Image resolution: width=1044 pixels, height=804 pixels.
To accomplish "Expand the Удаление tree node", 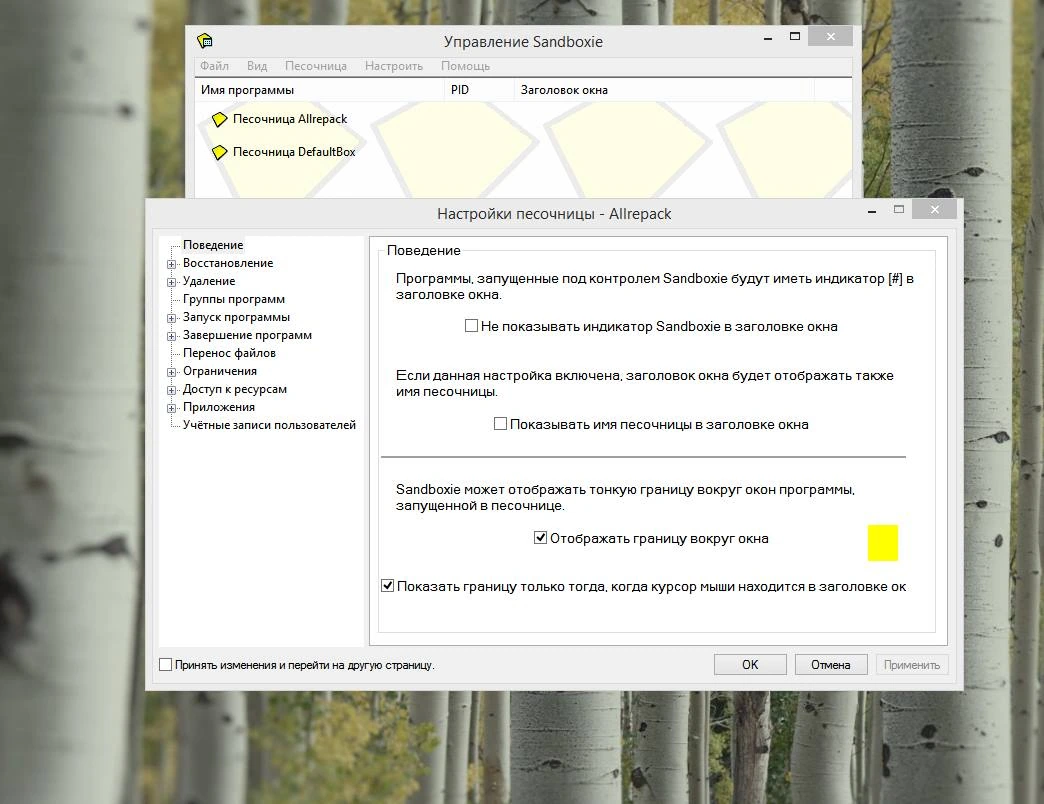I will 171,282.
